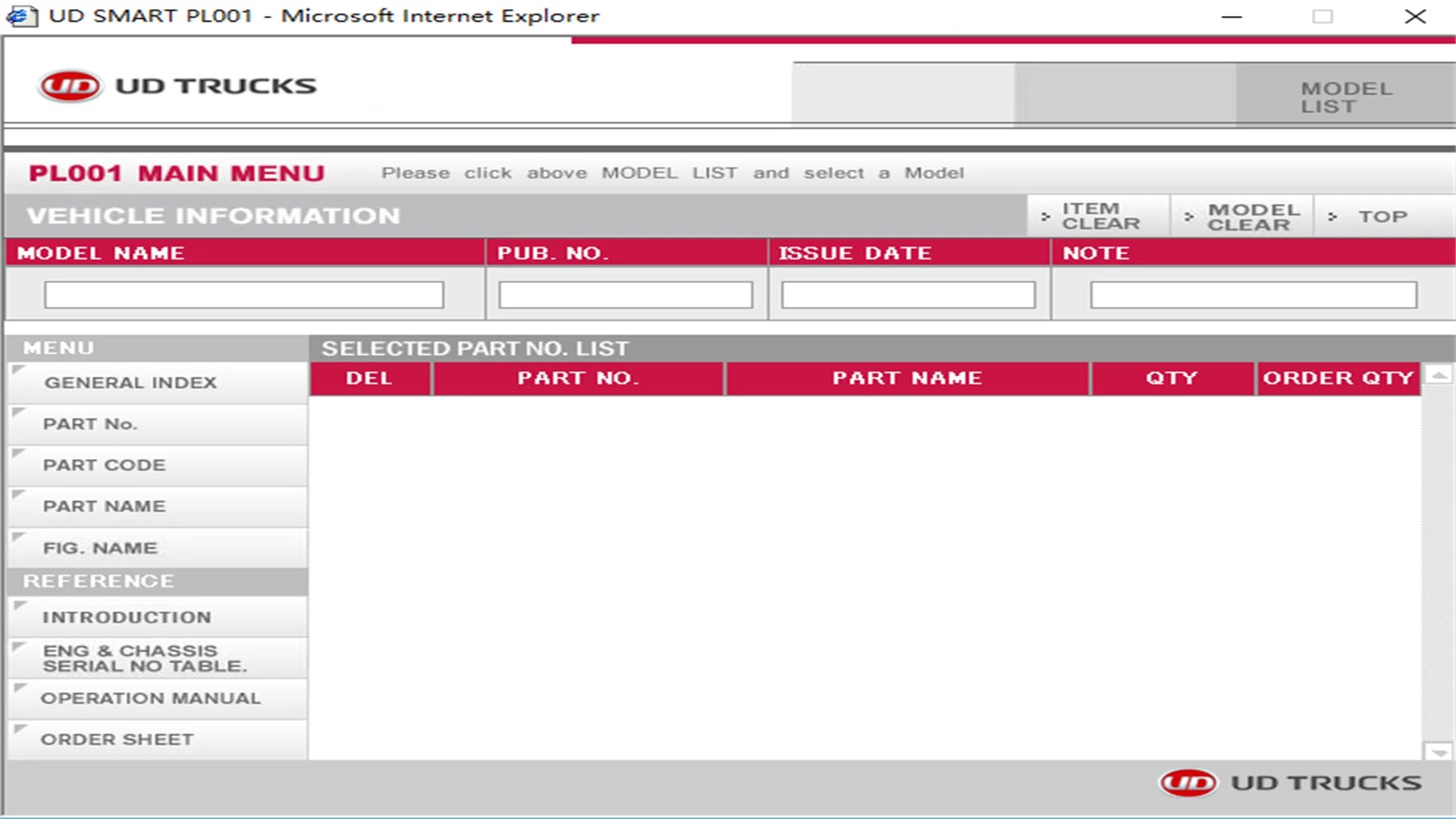This screenshot has width=1456, height=819.
Task: Select the PART NAME menu item
Action: tap(158, 507)
